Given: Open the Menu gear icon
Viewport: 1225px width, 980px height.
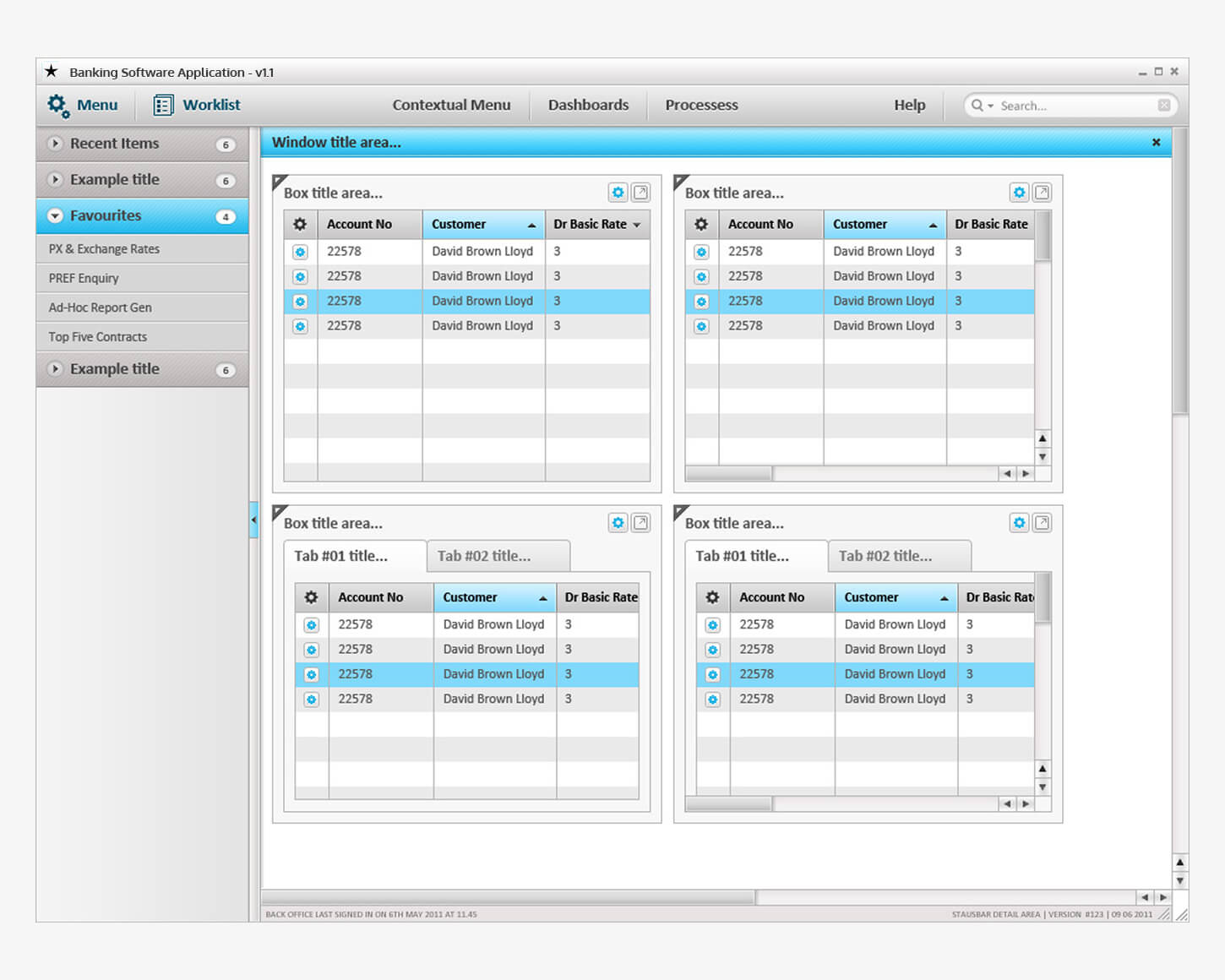Looking at the screenshot, I should pos(57,106).
